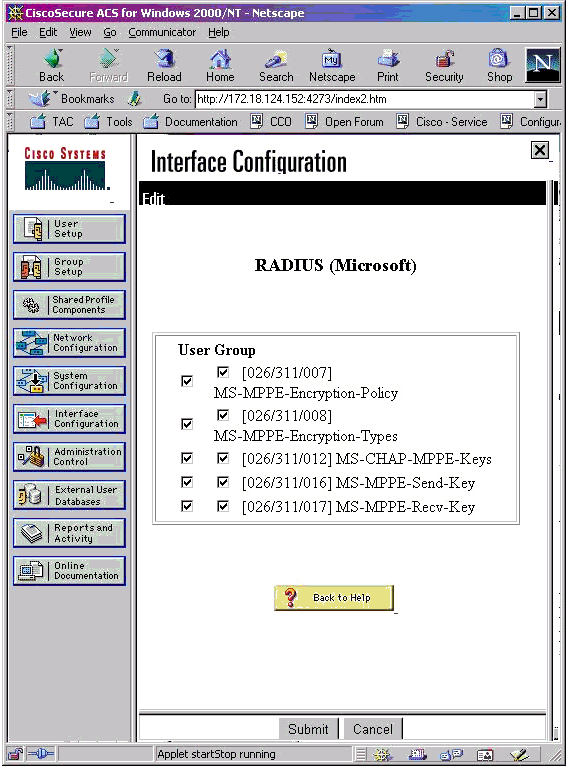
Task: Open Administration Control section
Action: pyautogui.click(x=69, y=457)
